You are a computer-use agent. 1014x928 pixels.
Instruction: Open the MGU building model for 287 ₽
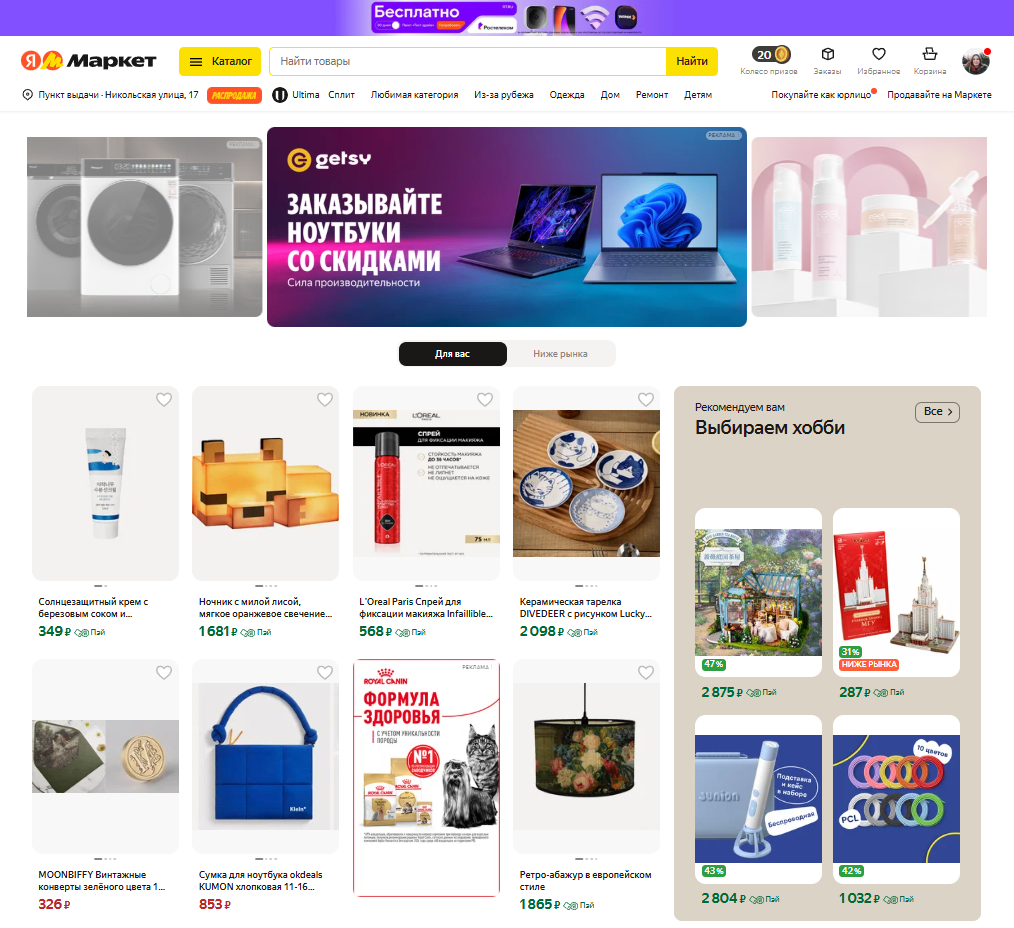tap(896, 592)
